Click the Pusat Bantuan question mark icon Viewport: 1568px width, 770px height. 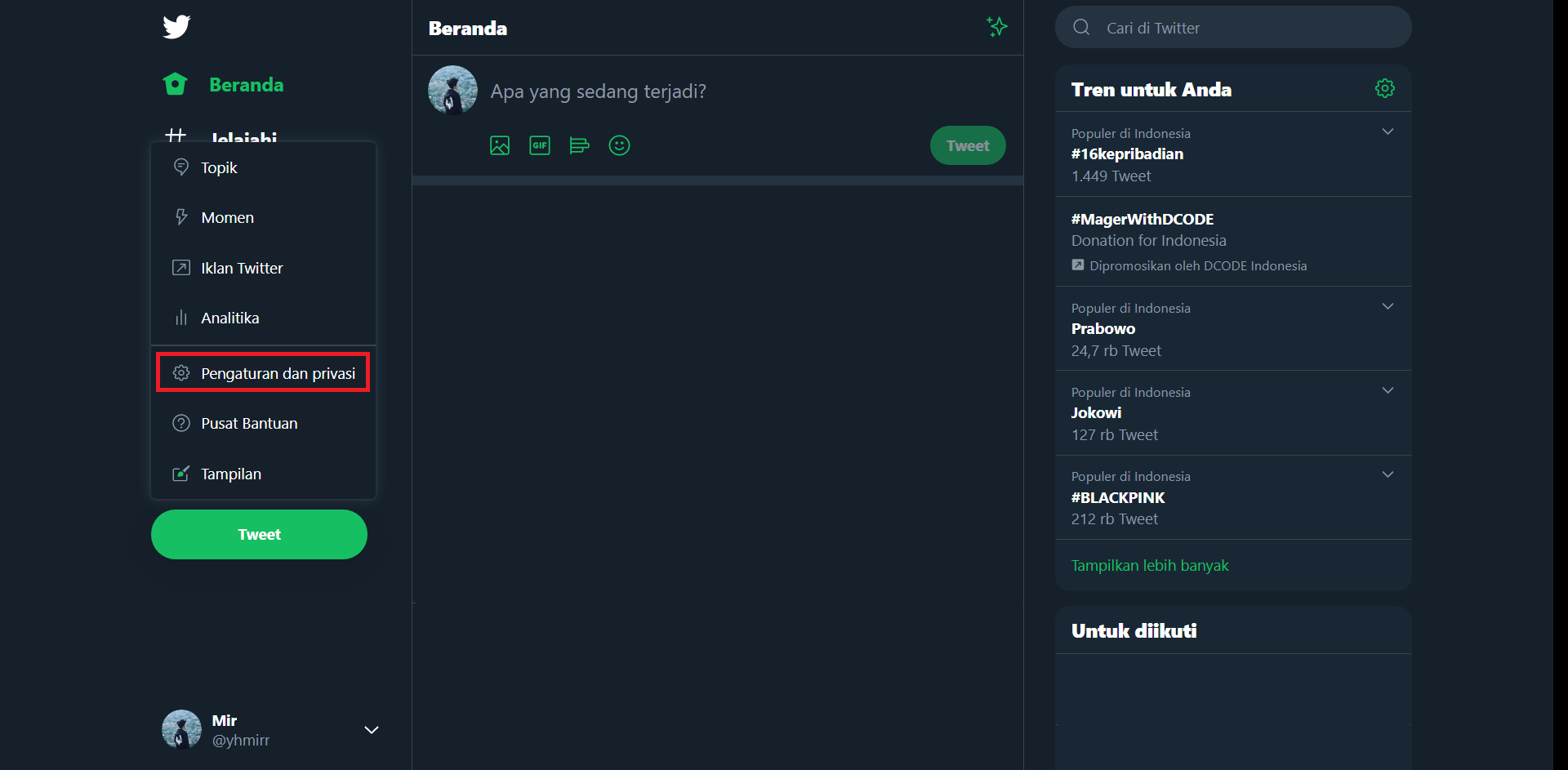[x=181, y=423]
